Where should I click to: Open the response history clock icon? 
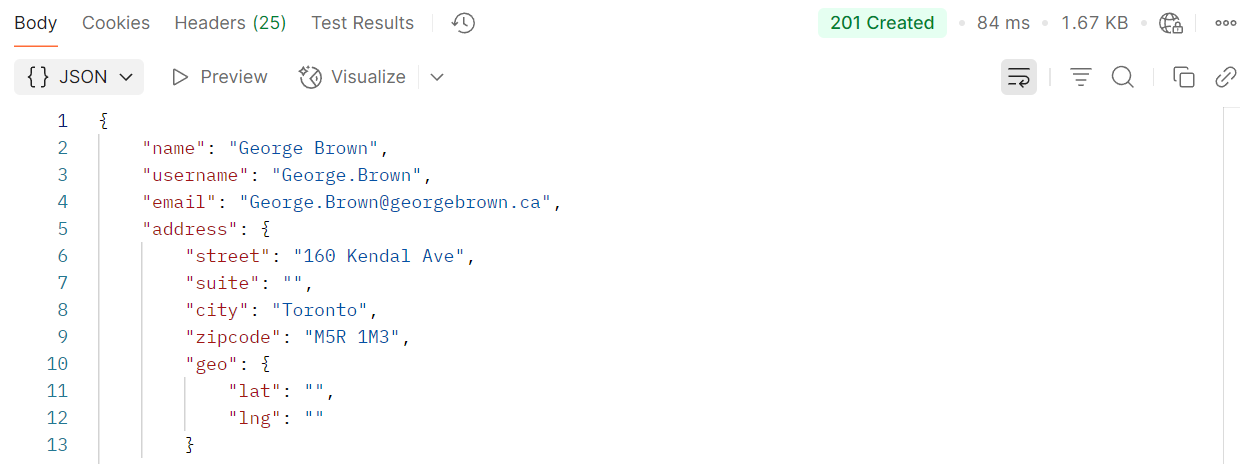point(463,23)
